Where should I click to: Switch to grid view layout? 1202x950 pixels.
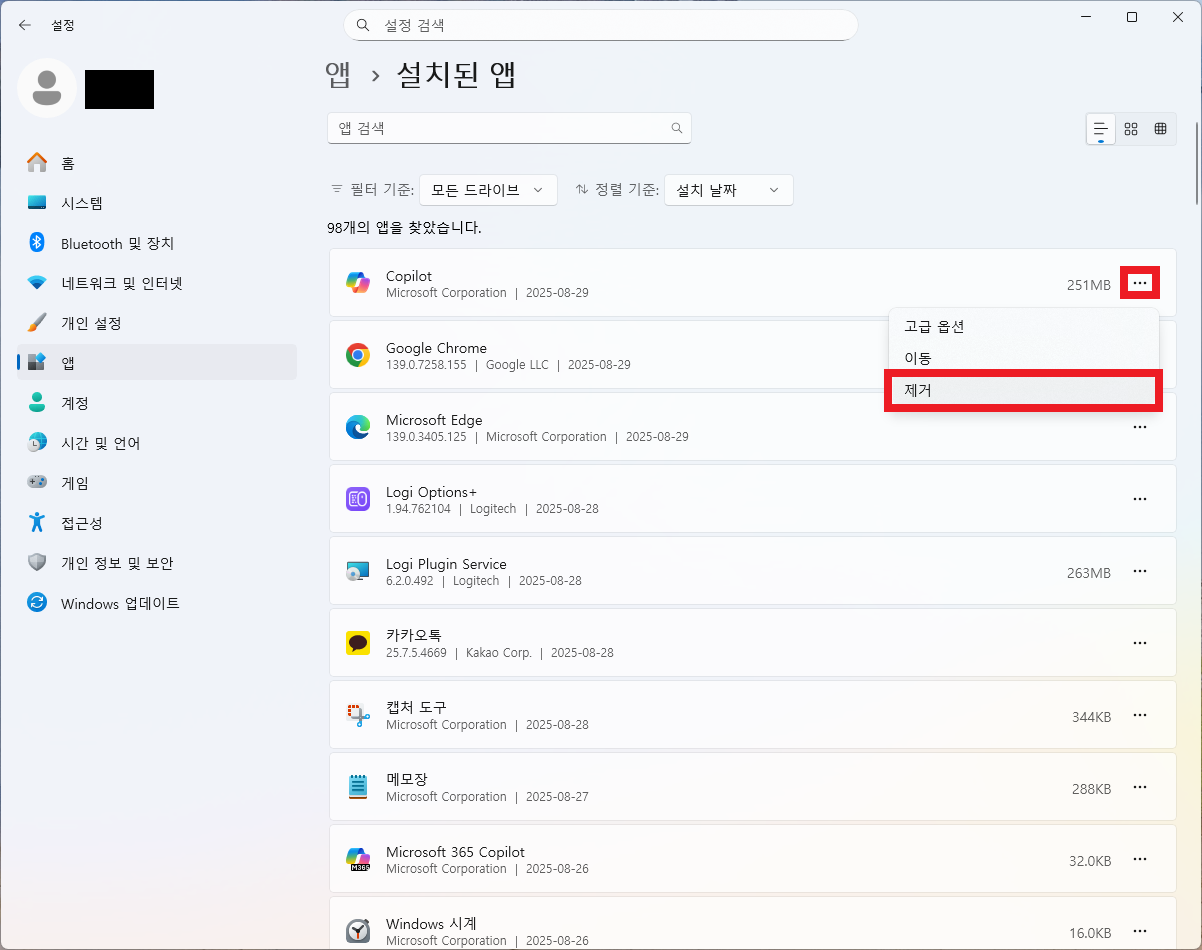click(1131, 129)
